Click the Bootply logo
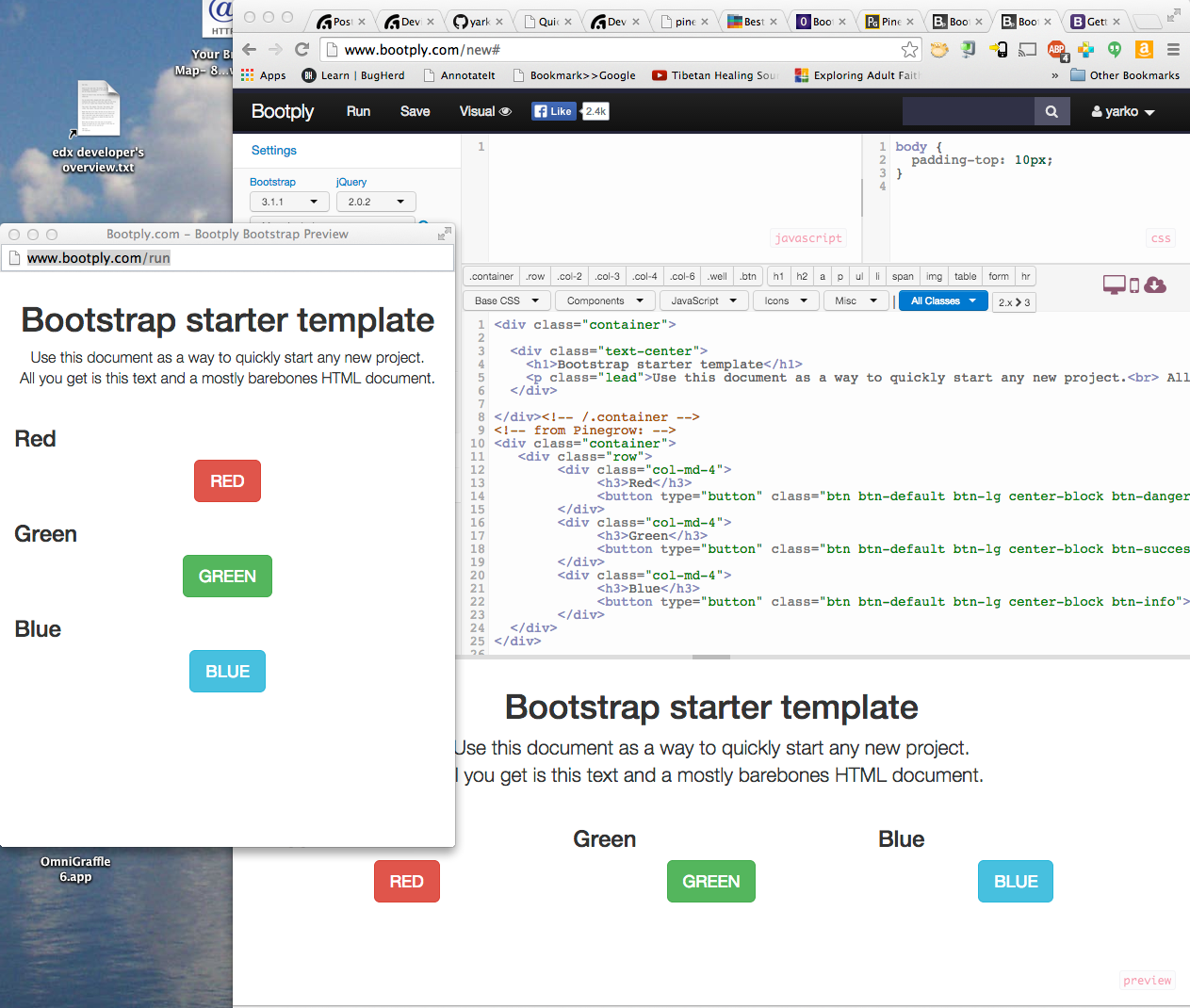 (x=283, y=111)
